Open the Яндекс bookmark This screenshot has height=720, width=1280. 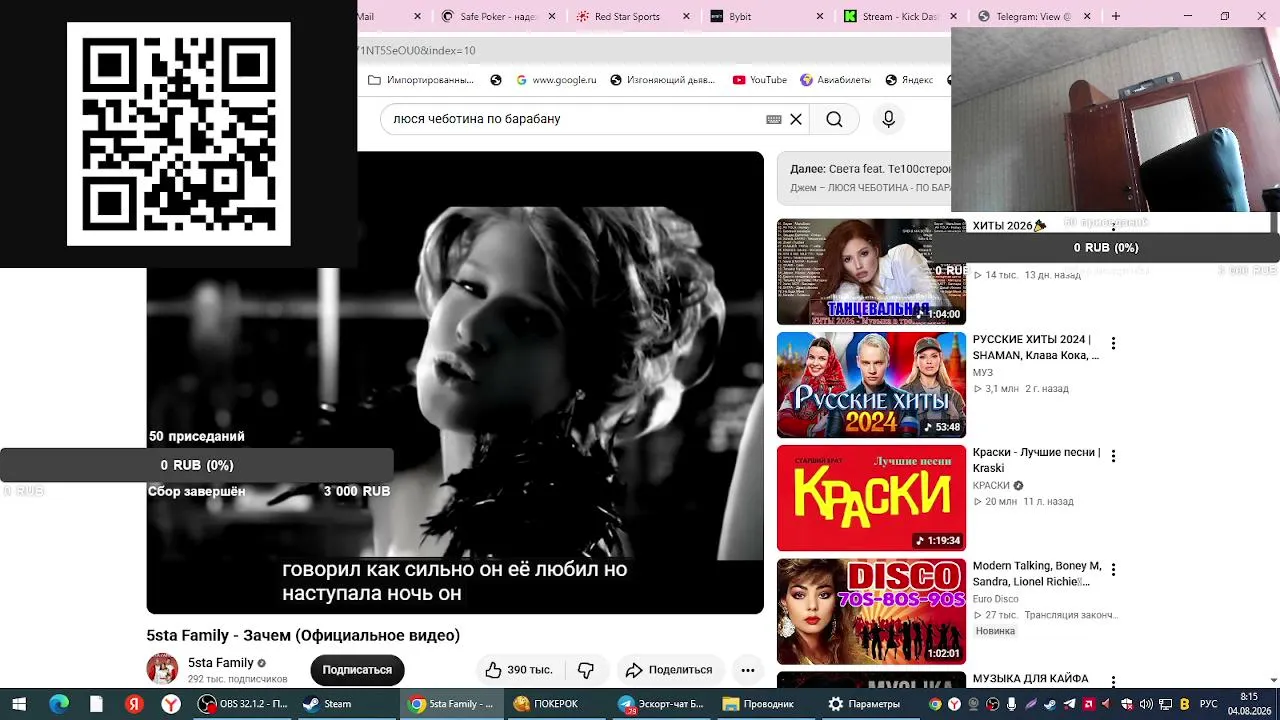[909, 80]
